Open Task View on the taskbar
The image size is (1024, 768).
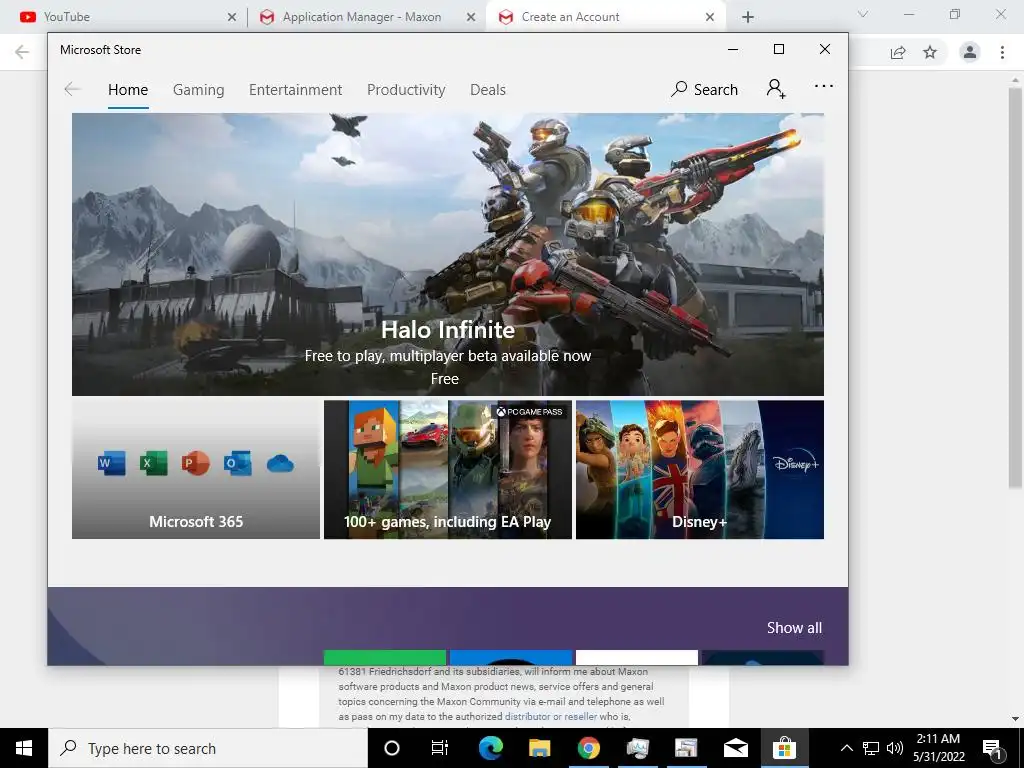440,748
